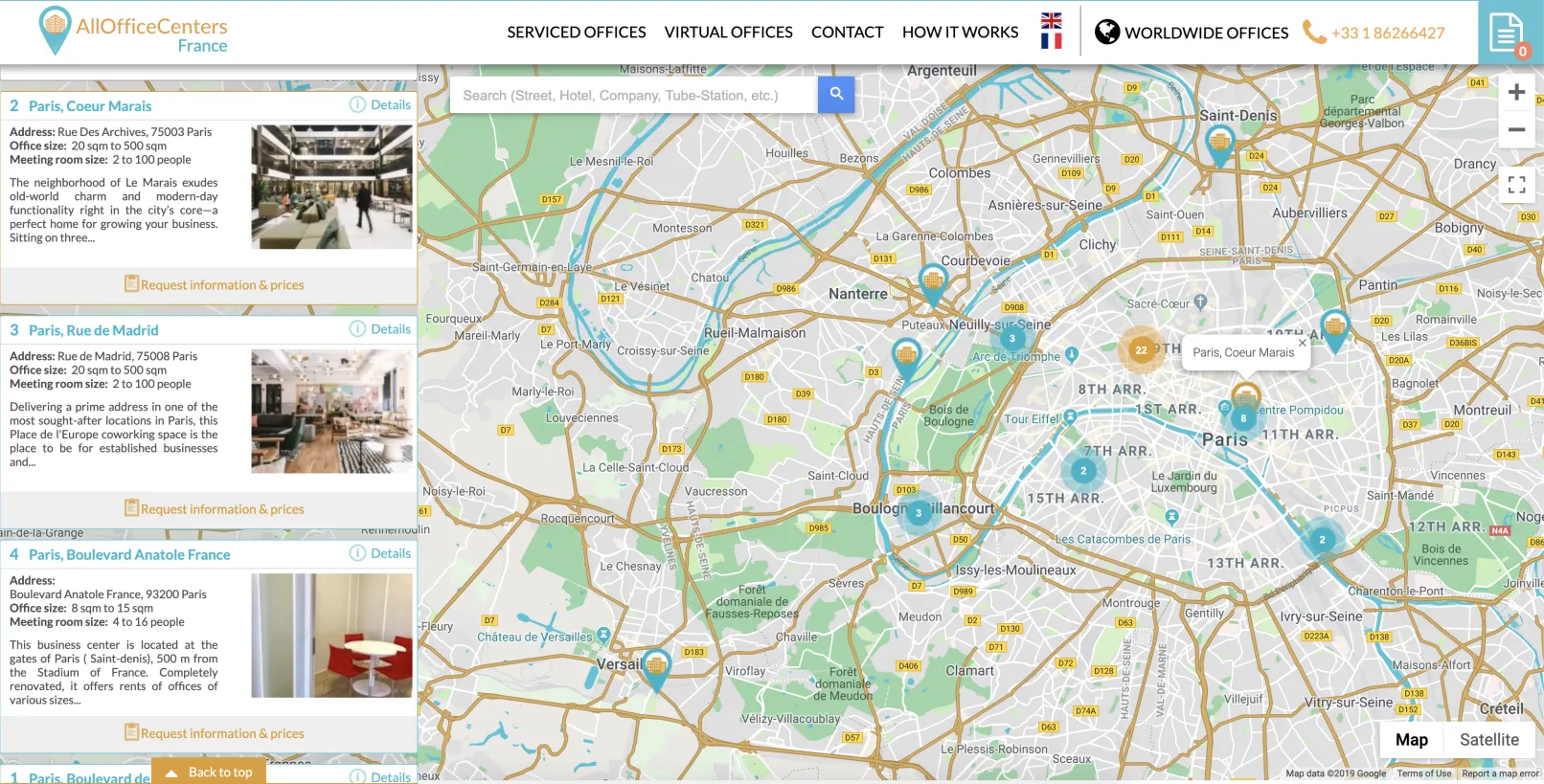Open the enquiry list document icon
Image resolution: width=1544 pixels, height=784 pixels.
pyautogui.click(x=1507, y=34)
